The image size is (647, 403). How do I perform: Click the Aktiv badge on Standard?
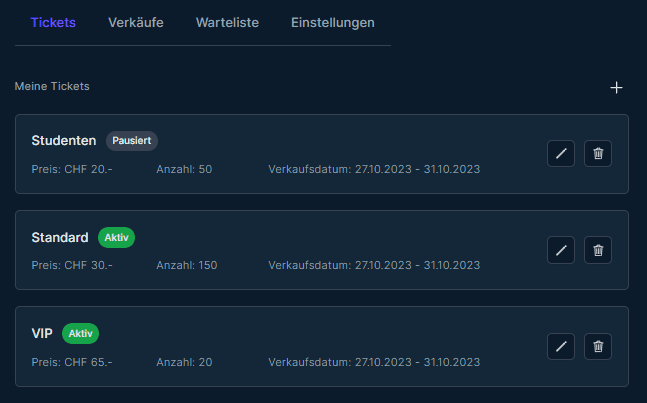tap(116, 237)
